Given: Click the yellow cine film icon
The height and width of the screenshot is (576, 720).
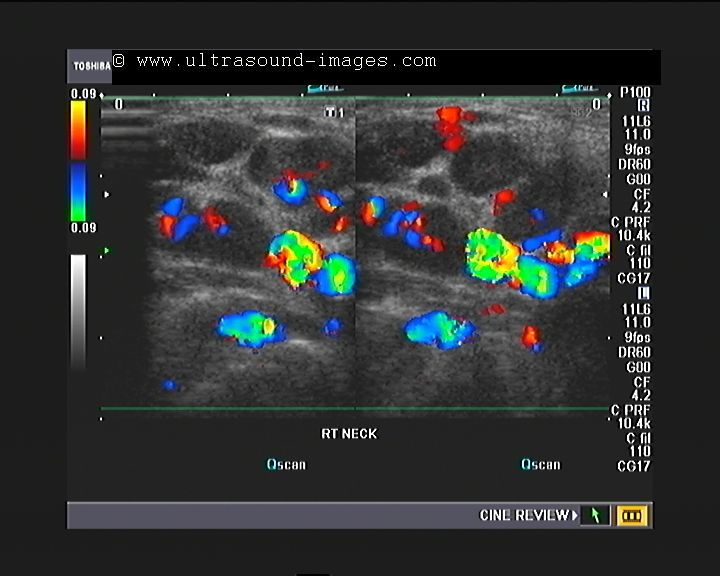Looking at the screenshot, I should (633, 516).
